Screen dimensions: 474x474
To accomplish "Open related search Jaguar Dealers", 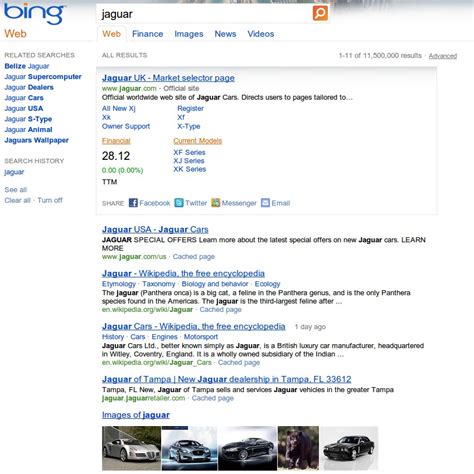I will click(29, 87).
